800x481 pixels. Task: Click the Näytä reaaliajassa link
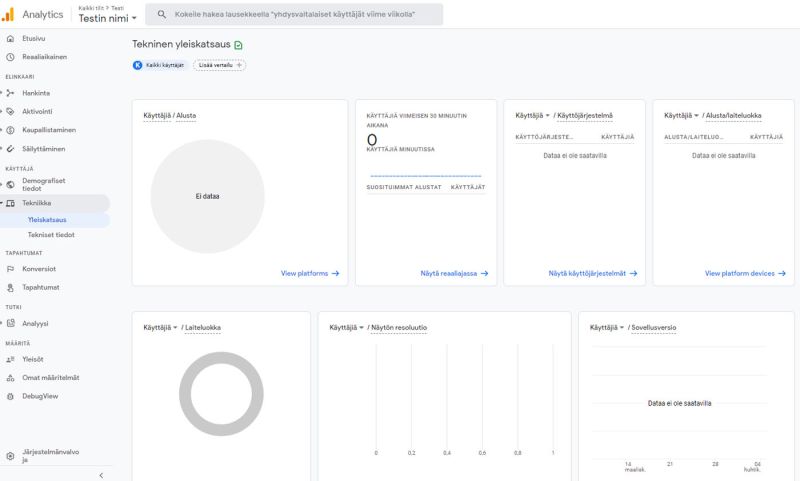[454, 273]
